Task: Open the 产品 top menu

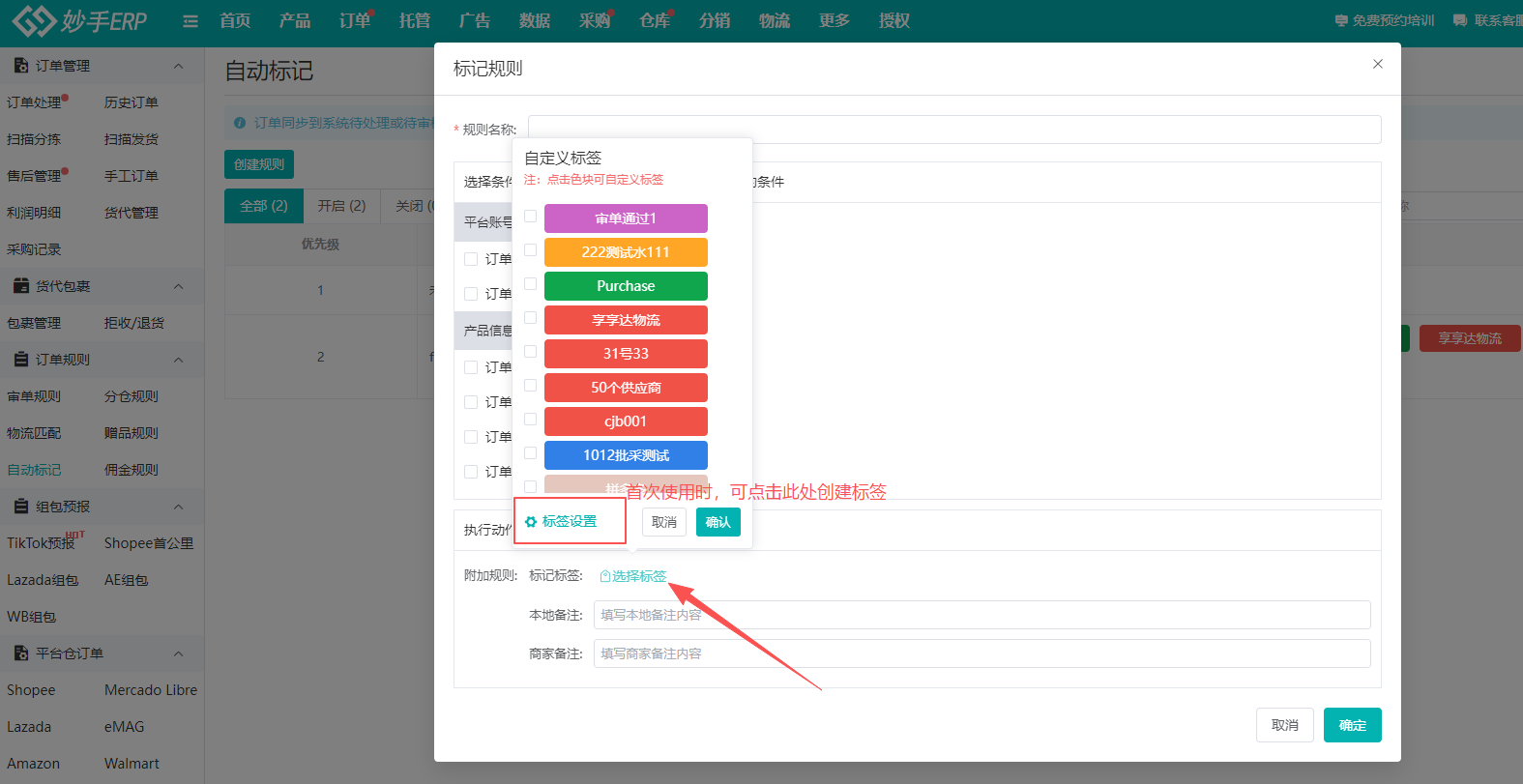Action: (x=295, y=20)
